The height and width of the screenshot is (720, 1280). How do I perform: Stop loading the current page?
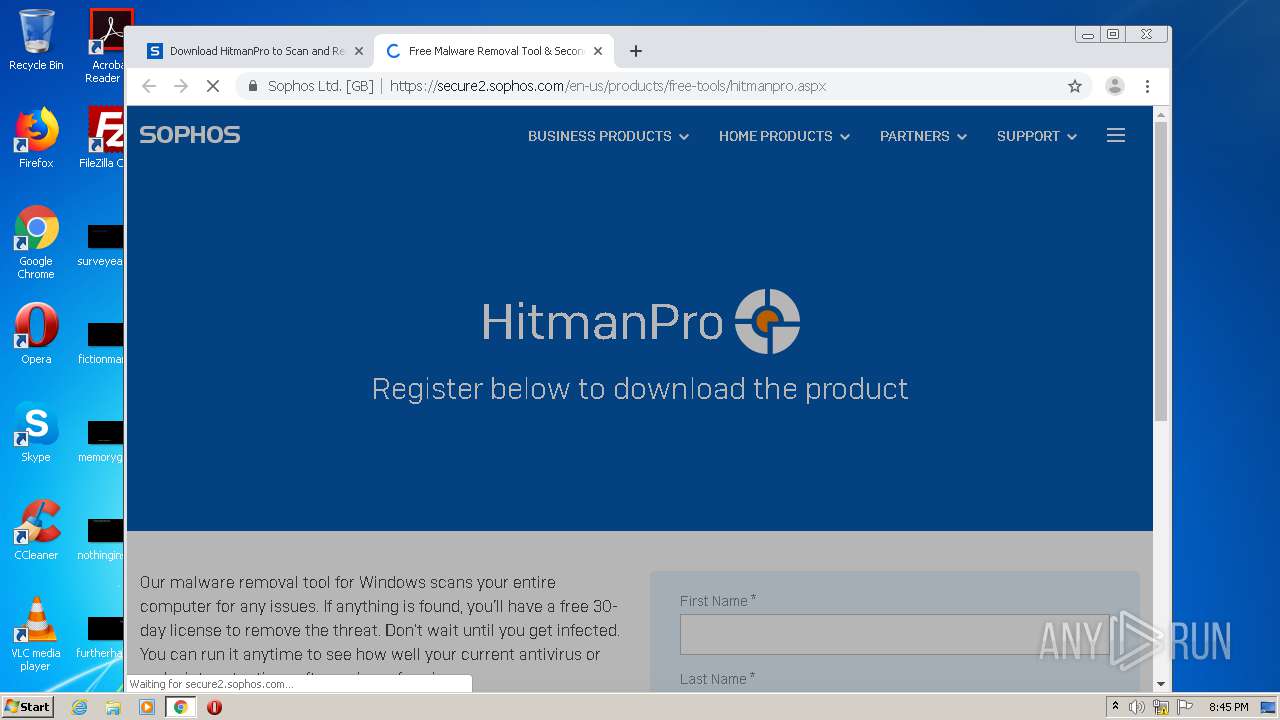(x=213, y=86)
